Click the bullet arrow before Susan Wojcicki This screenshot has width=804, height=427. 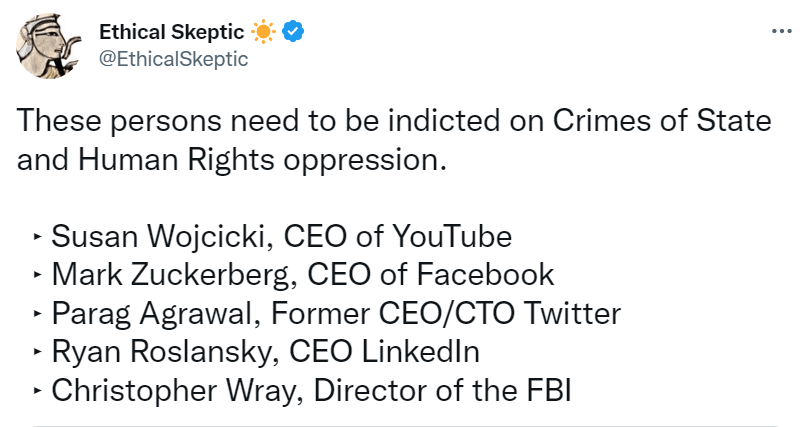click(x=37, y=238)
